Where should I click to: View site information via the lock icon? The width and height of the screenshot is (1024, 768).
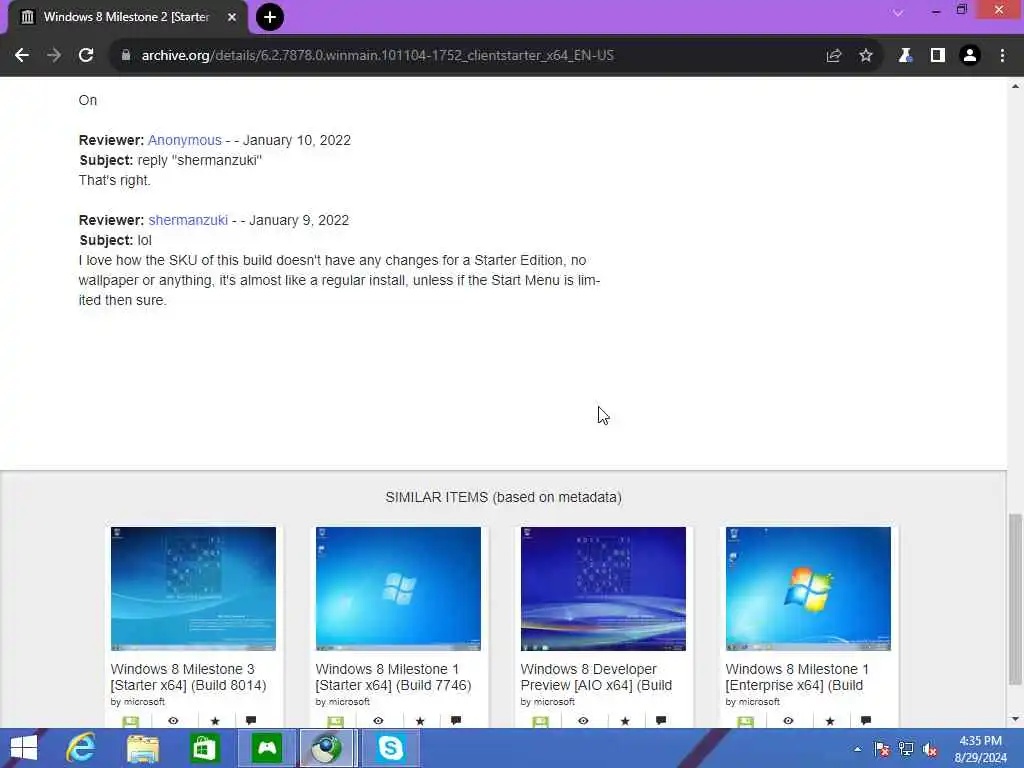(x=126, y=56)
